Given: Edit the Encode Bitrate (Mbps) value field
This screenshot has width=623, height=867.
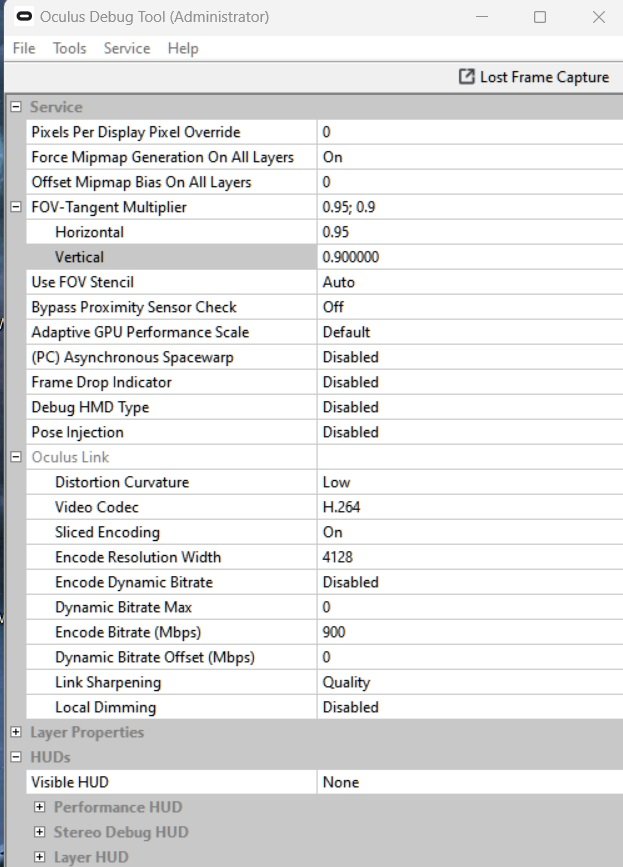Looking at the screenshot, I should coord(470,632).
